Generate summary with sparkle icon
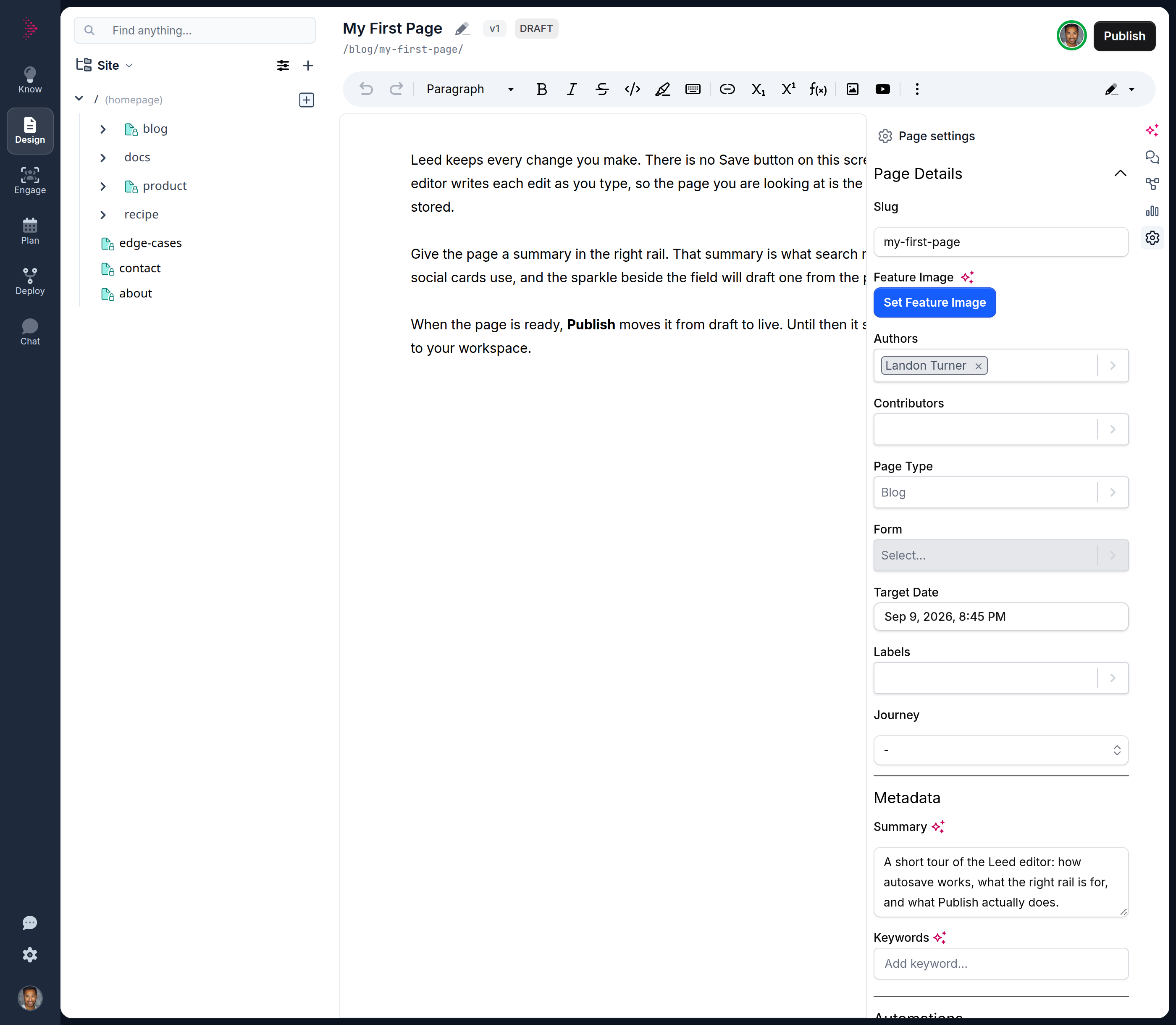The image size is (1176, 1025). (938, 827)
